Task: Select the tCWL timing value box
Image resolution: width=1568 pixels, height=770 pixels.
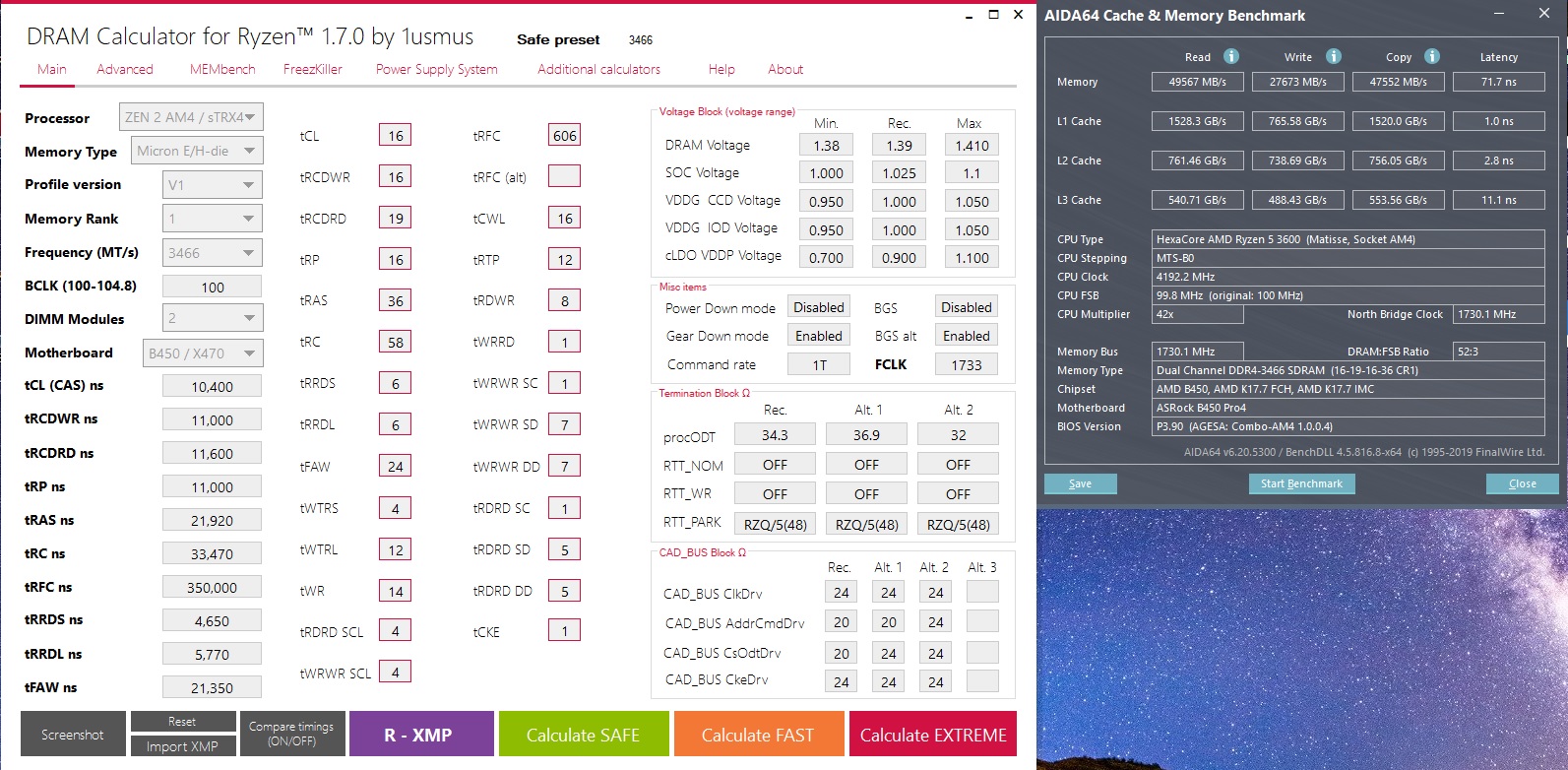Action: click(x=564, y=218)
